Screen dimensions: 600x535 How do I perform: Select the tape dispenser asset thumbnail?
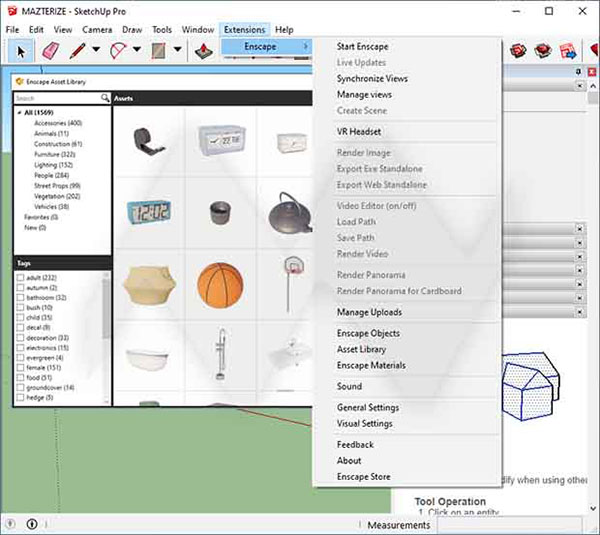(149, 141)
